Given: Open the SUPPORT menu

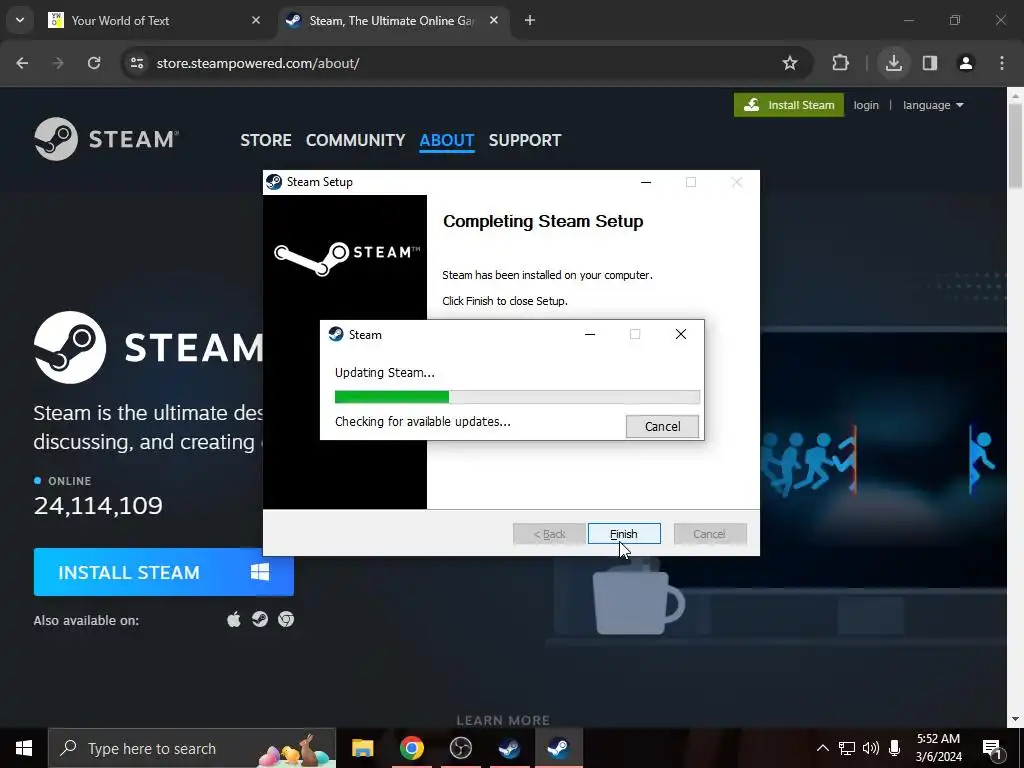Looking at the screenshot, I should click(524, 140).
